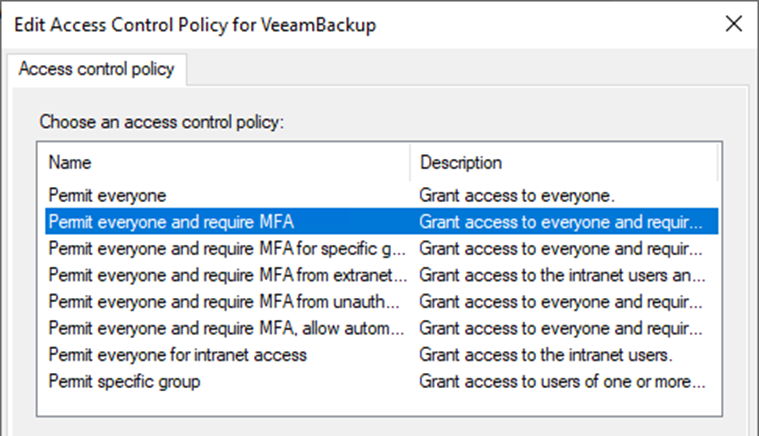Select the highlighted 'Permit everyone and require MFA' policy
Viewport: 759px width, 436px height.
click(170, 220)
